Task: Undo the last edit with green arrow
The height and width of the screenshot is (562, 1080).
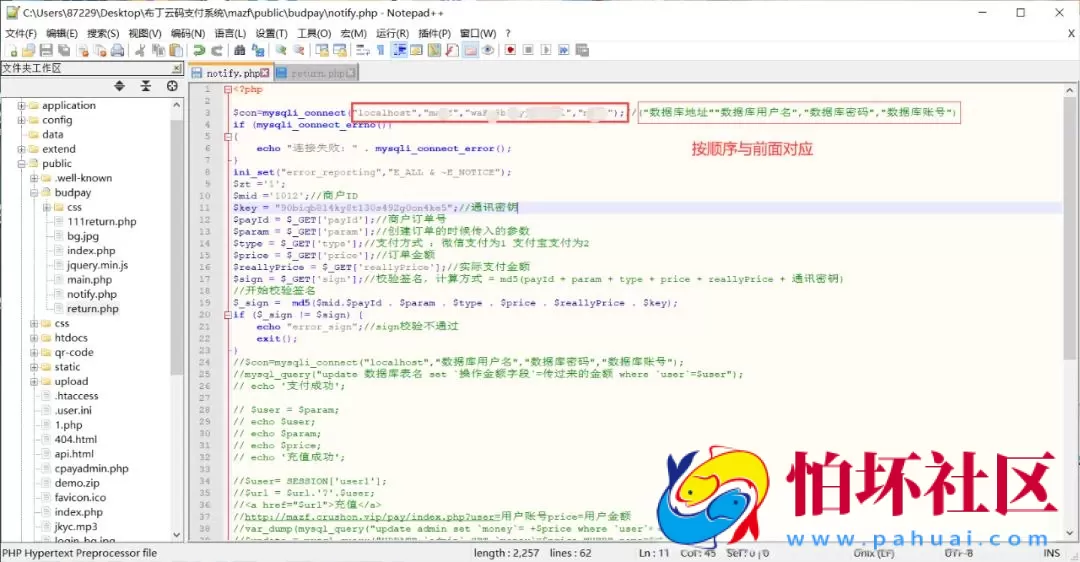Action: pyautogui.click(x=198, y=50)
